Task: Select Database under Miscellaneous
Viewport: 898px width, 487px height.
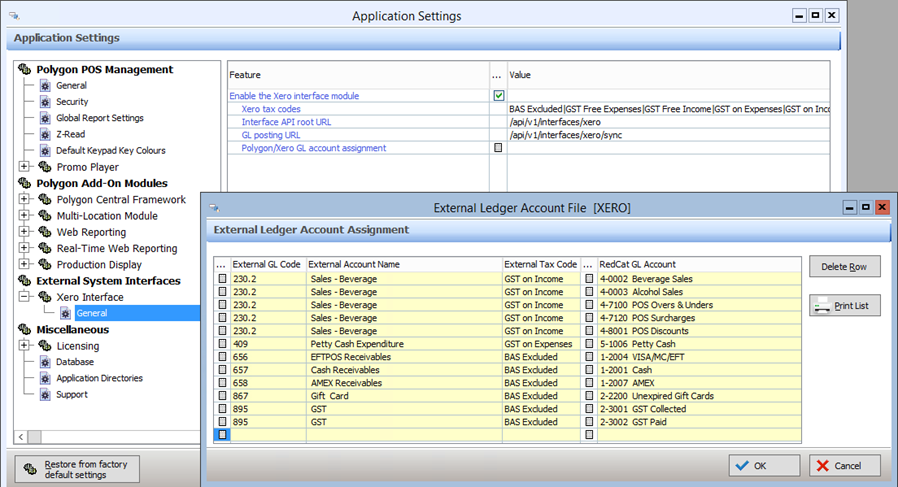Action: pos(75,362)
